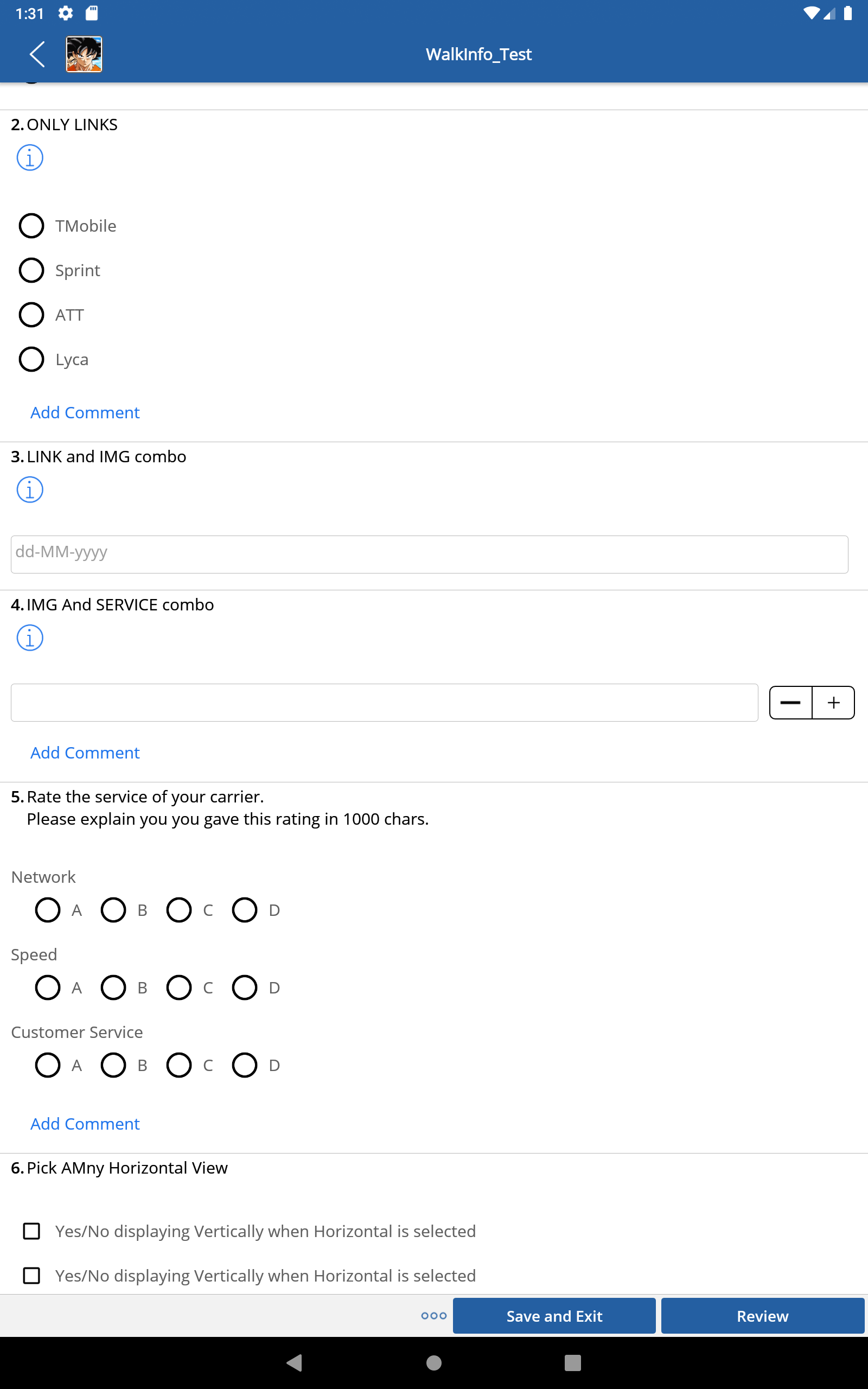Image resolution: width=868 pixels, height=1389 pixels.
Task: Show info for IMG And SERVICE combo
Action: coord(30,638)
